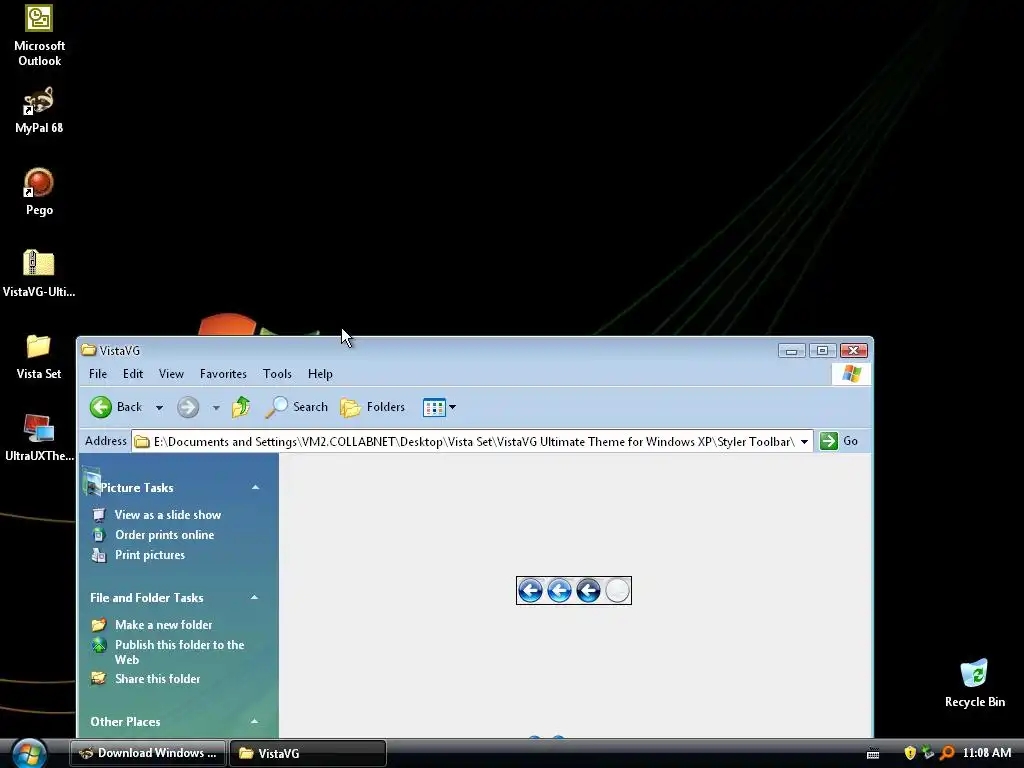Click View as a slide show

click(x=168, y=515)
